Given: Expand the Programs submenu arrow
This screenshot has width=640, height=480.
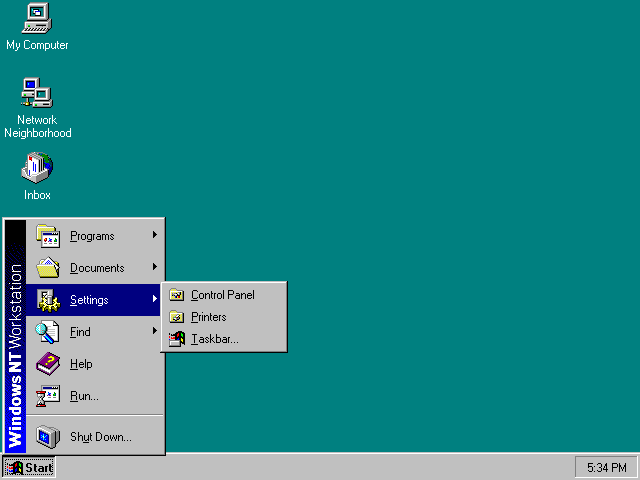Looking at the screenshot, I should pyautogui.click(x=155, y=235).
